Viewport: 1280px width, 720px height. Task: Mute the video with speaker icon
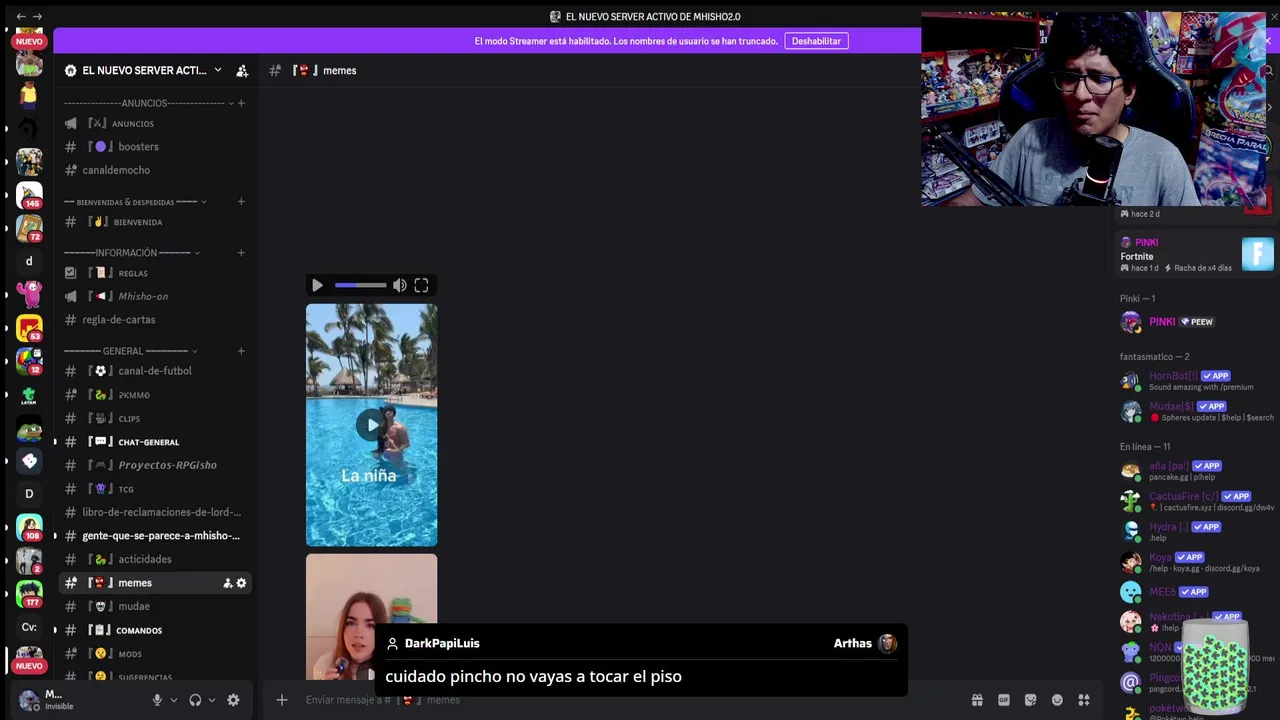[399, 285]
